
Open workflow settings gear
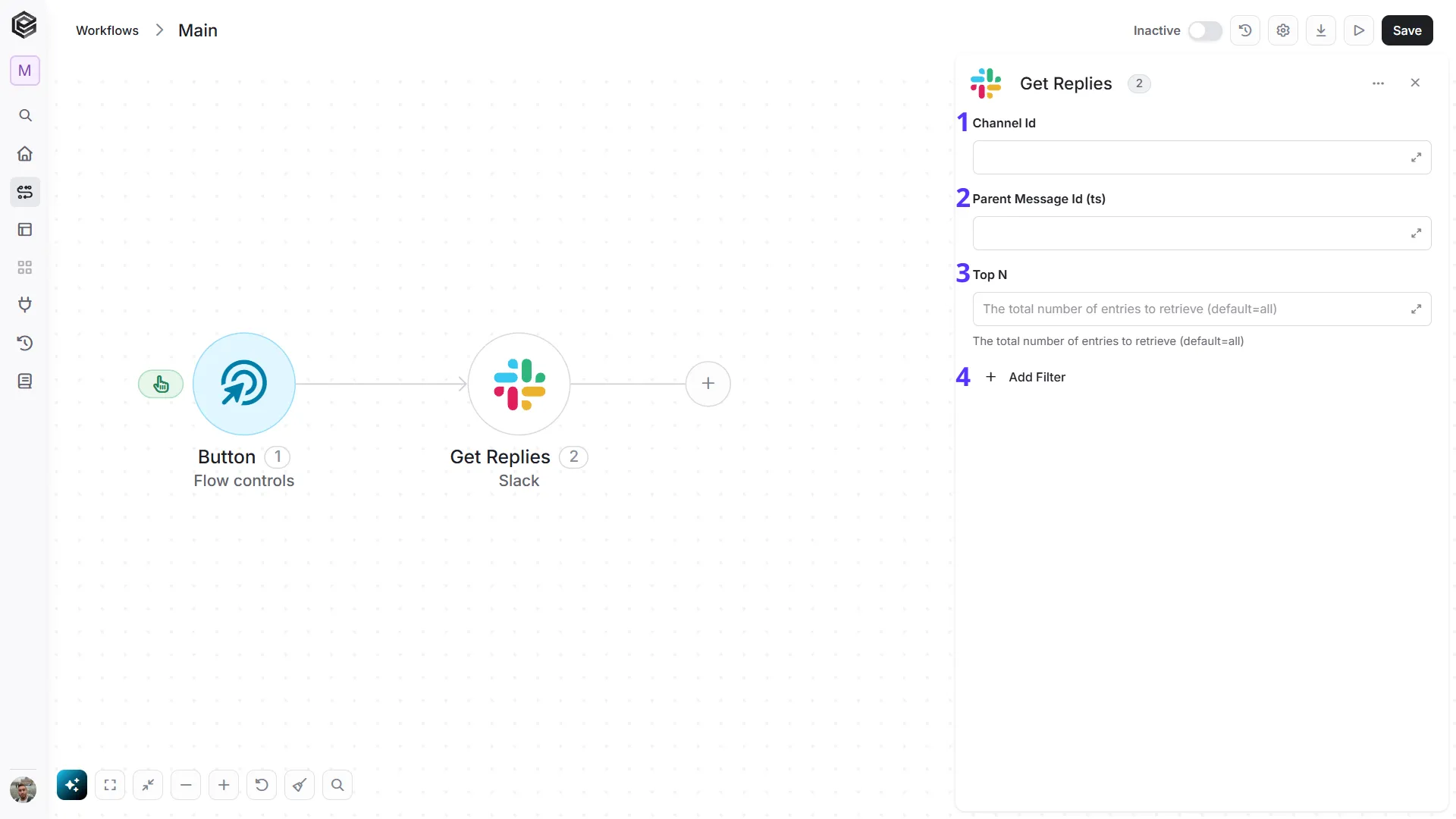1283,30
